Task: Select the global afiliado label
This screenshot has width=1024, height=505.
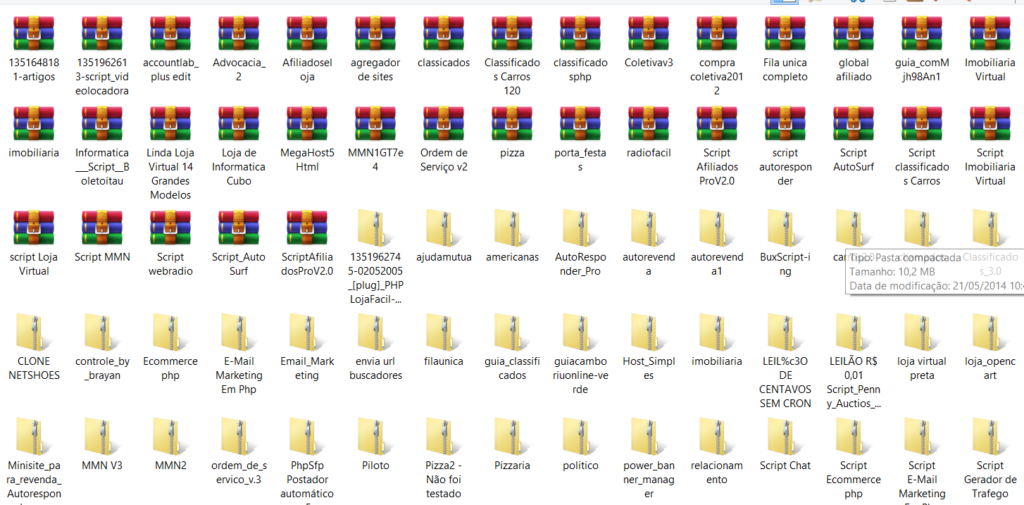Action: pyautogui.click(x=854, y=70)
